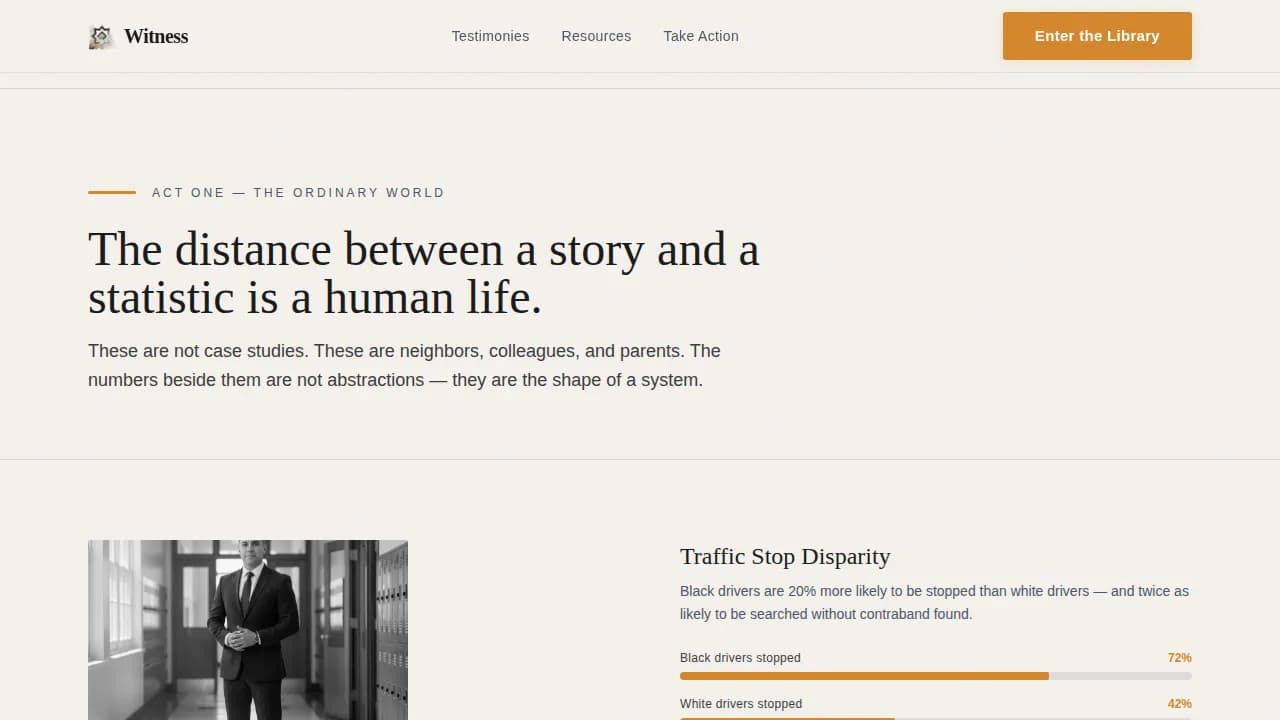Select the Black drivers stopped label
Image resolution: width=1280 pixels, height=720 pixels.
(740, 657)
